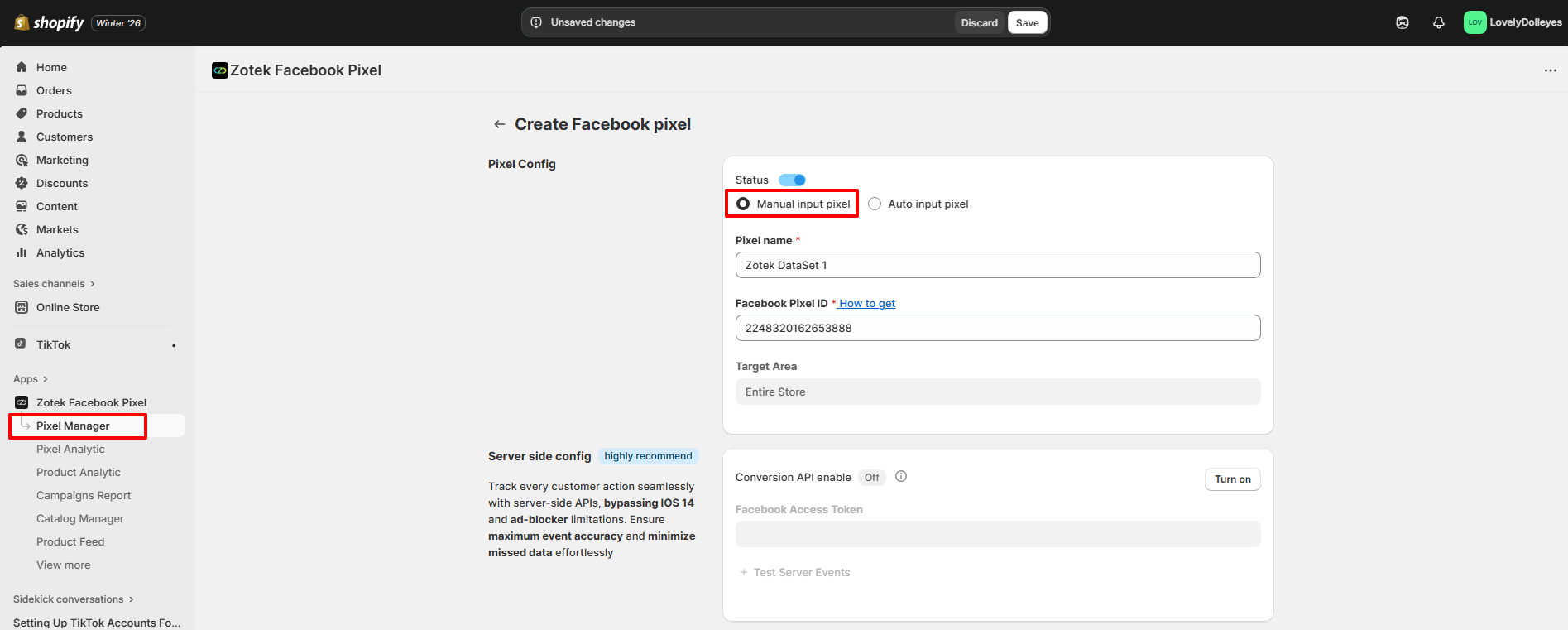Screen dimensions: 1568x630
Task: Expand Sidekick conversations list
Action: tap(73, 599)
